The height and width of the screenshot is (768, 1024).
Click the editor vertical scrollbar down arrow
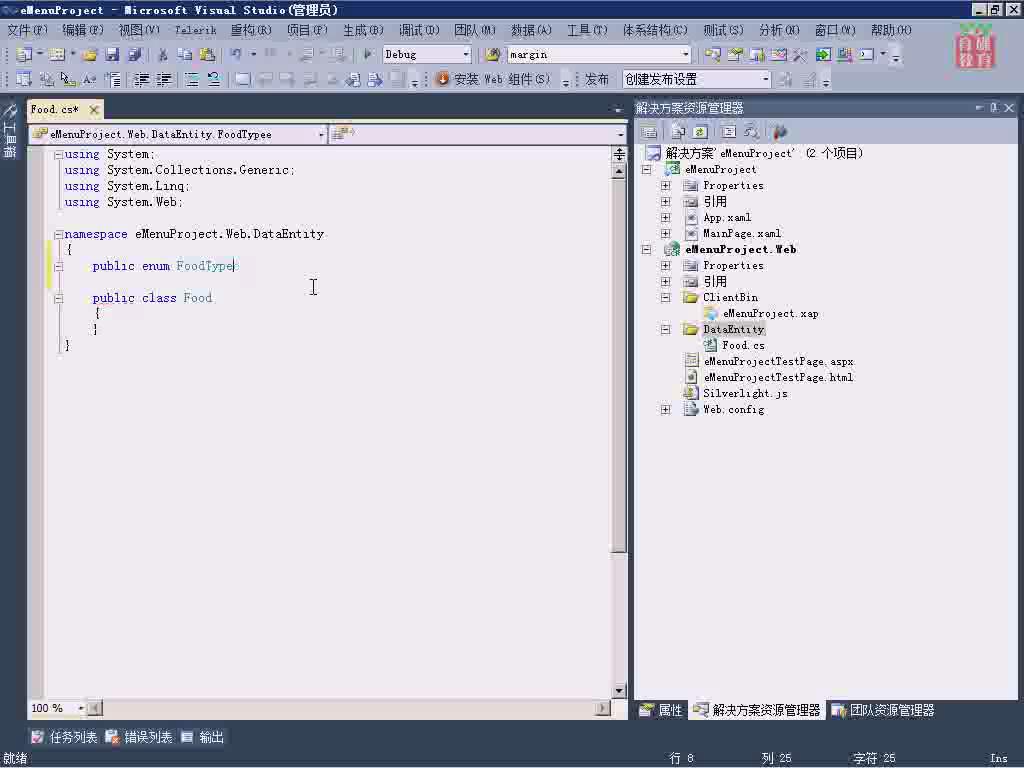(x=619, y=691)
